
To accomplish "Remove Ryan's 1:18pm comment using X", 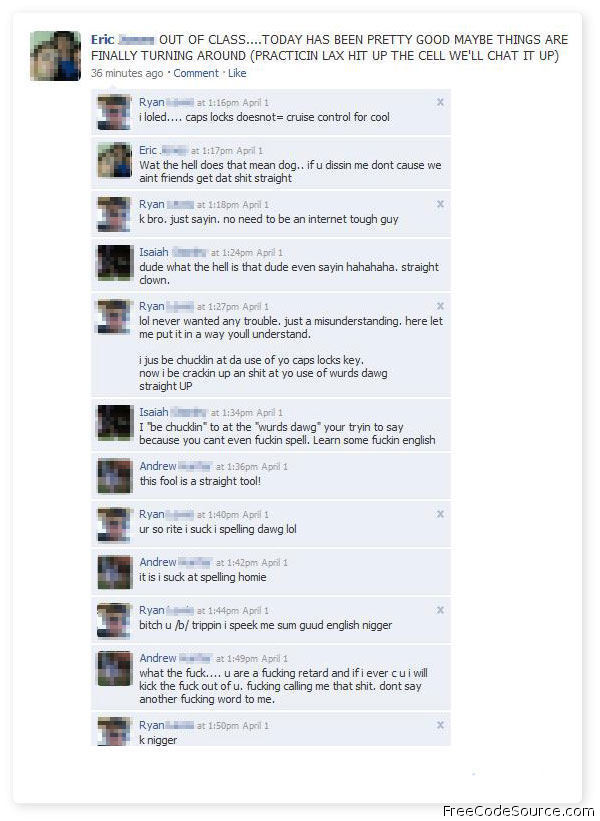I will [440, 204].
